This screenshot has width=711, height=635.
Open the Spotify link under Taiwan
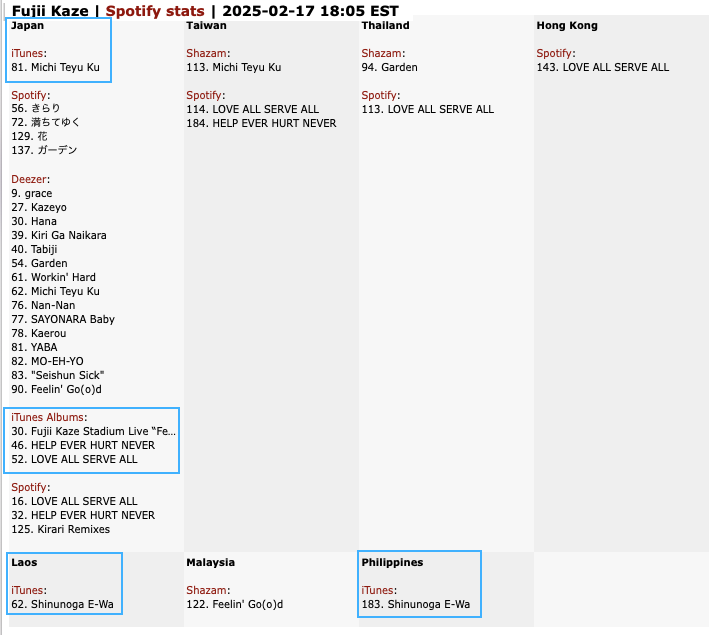pos(204,95)
